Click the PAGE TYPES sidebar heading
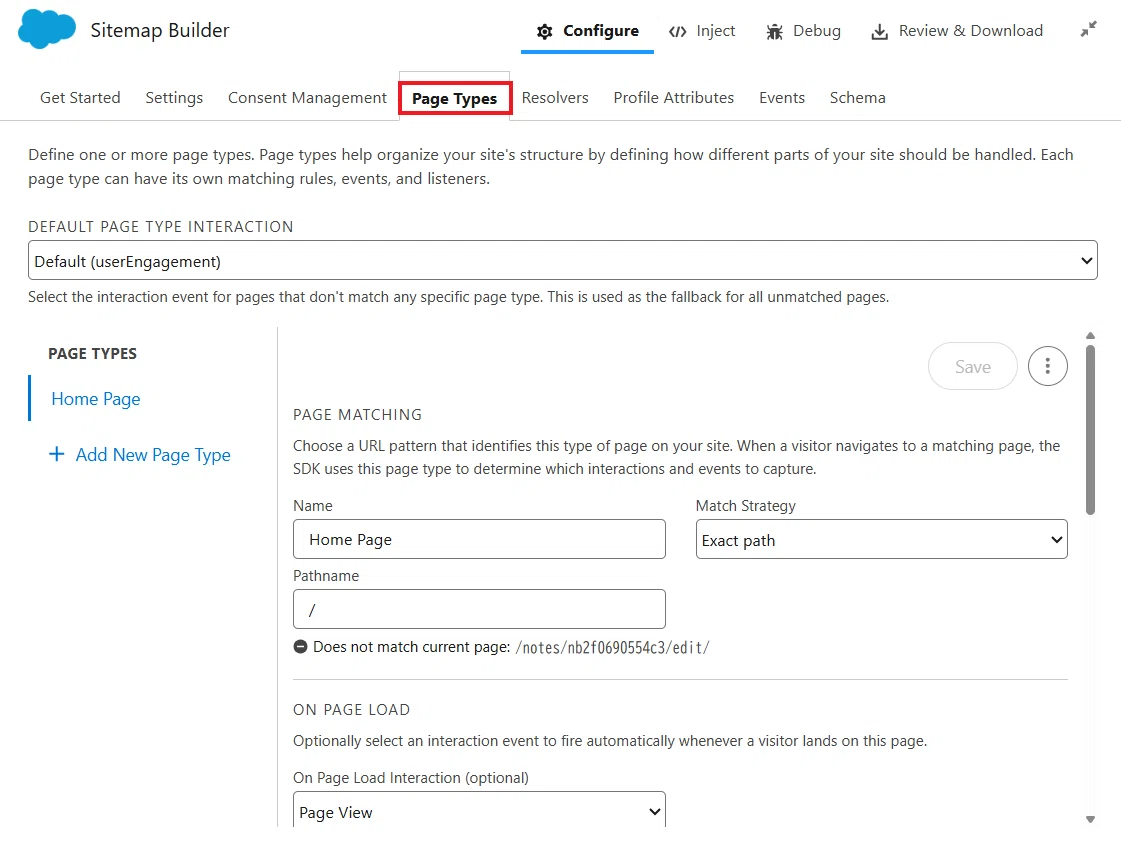Screen dimensions: 1121x852 92,354
